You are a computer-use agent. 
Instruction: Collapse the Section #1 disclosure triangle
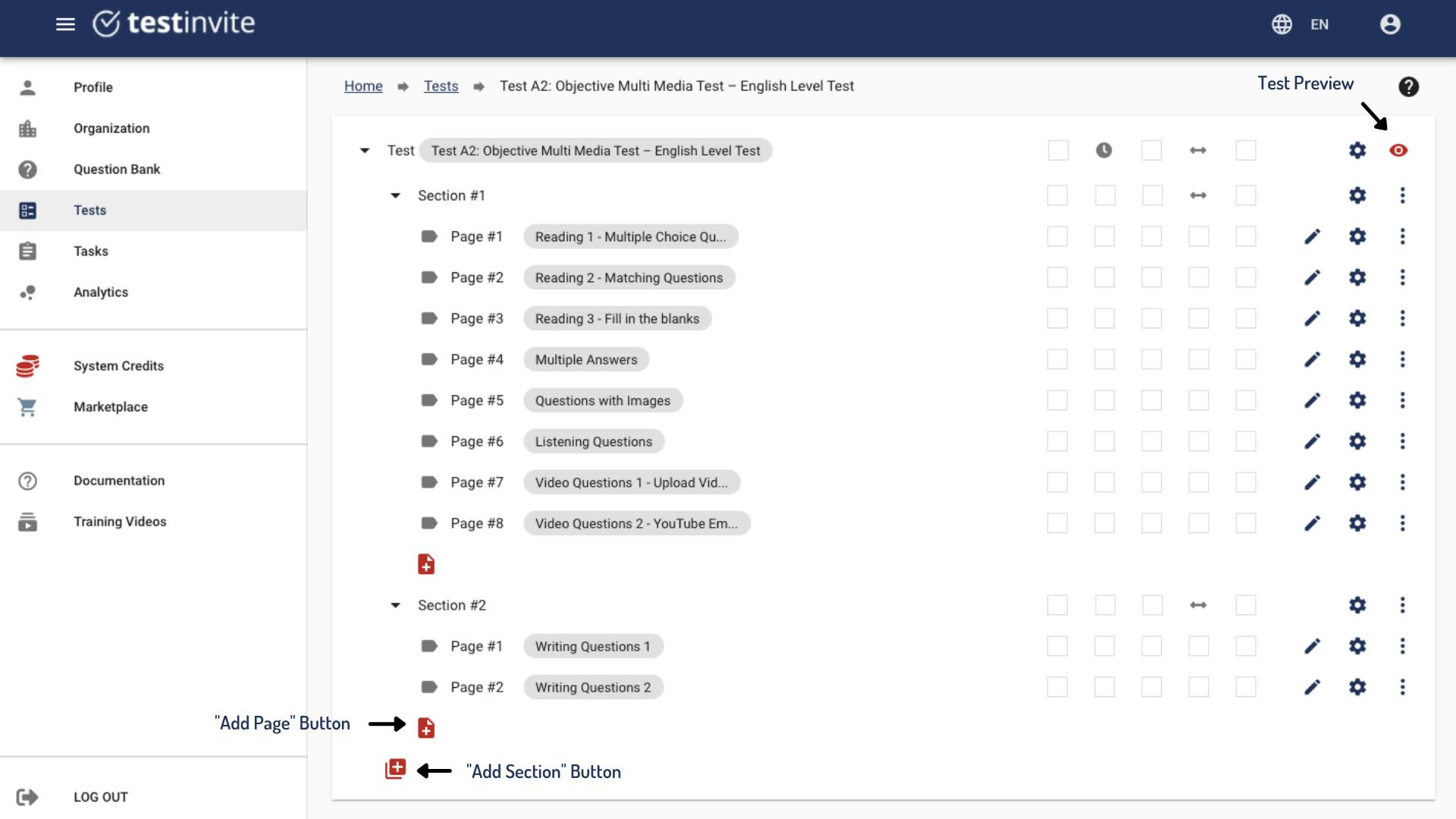[395, 195]
